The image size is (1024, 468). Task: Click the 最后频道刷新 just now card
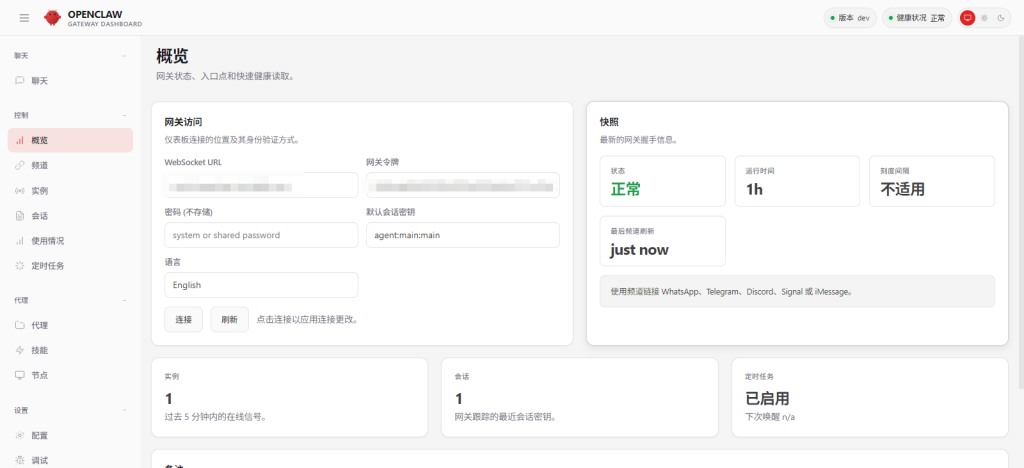[663, 242]
